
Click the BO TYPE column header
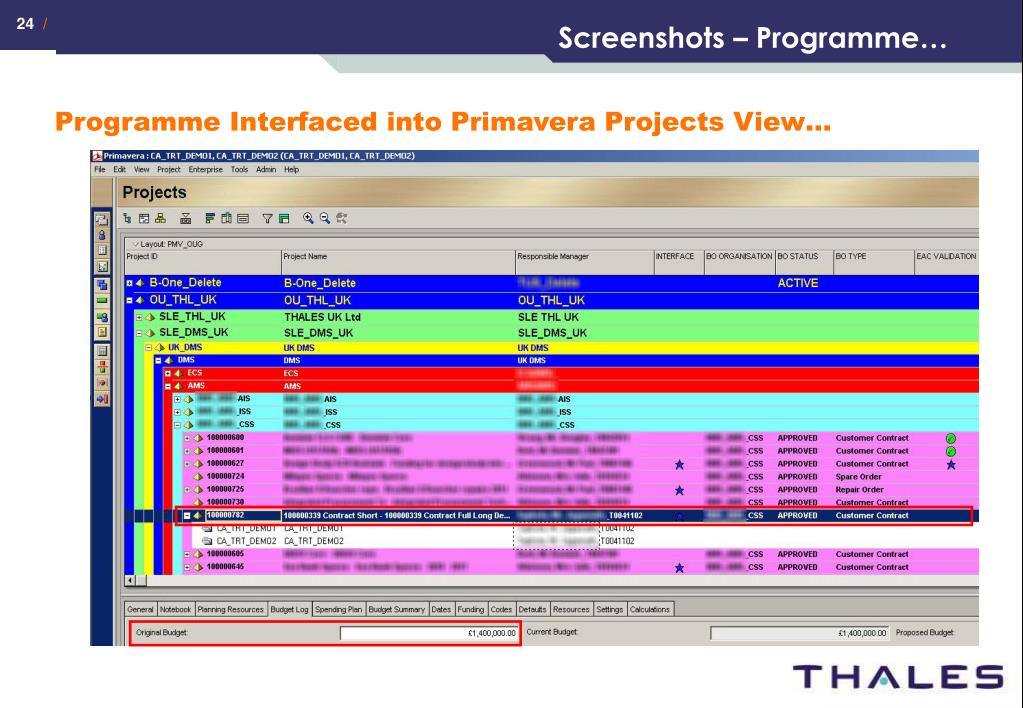(x=874, y=262)
